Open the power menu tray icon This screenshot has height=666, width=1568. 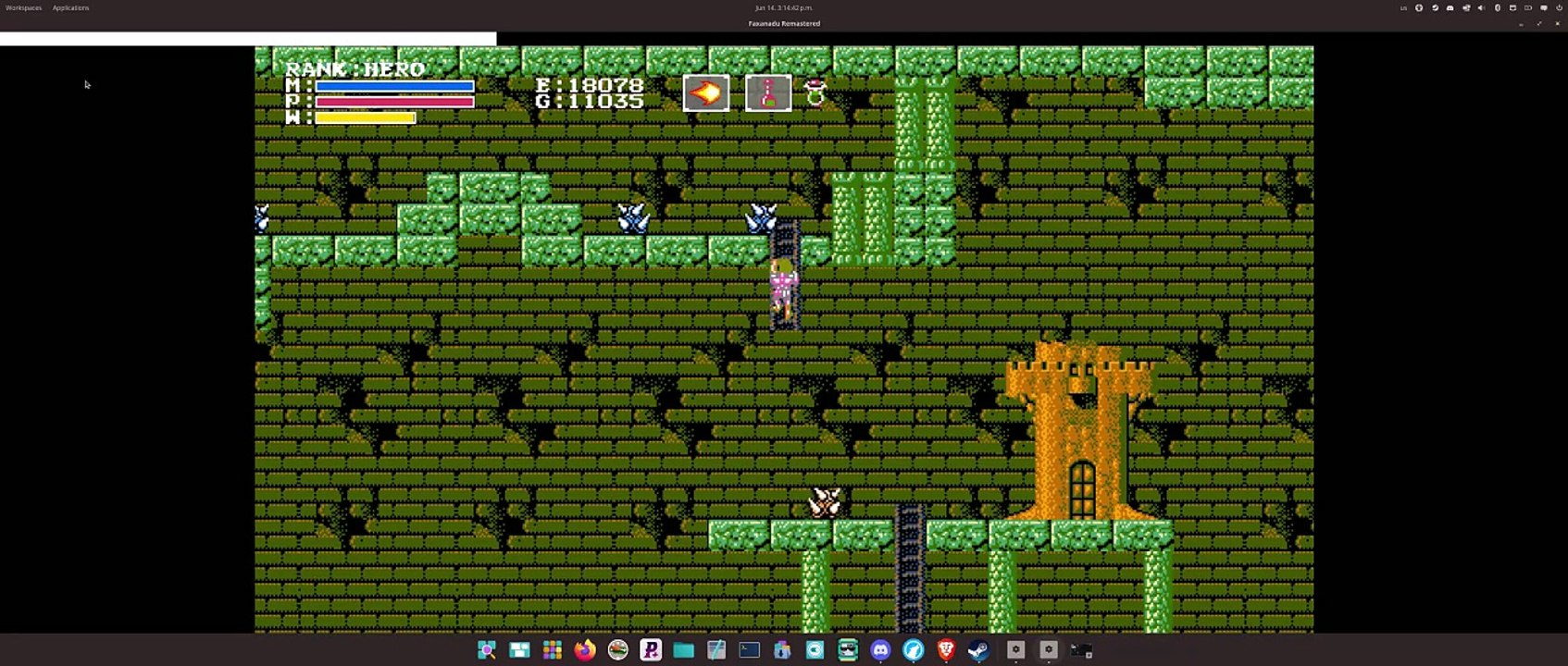[1559, 7]
